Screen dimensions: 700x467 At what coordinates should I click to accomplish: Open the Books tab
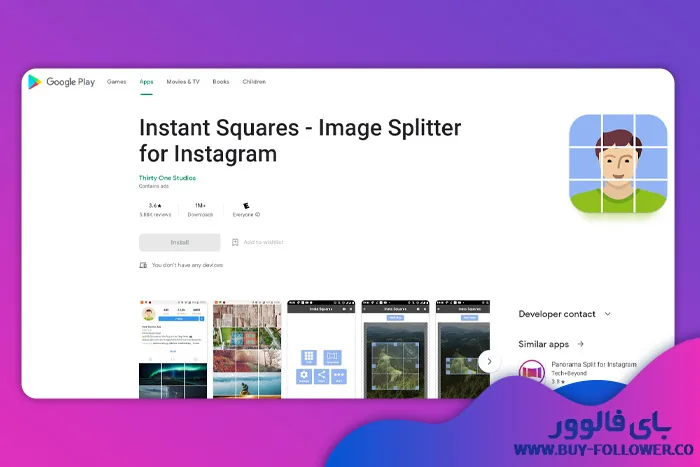click(x=221, y=82)
